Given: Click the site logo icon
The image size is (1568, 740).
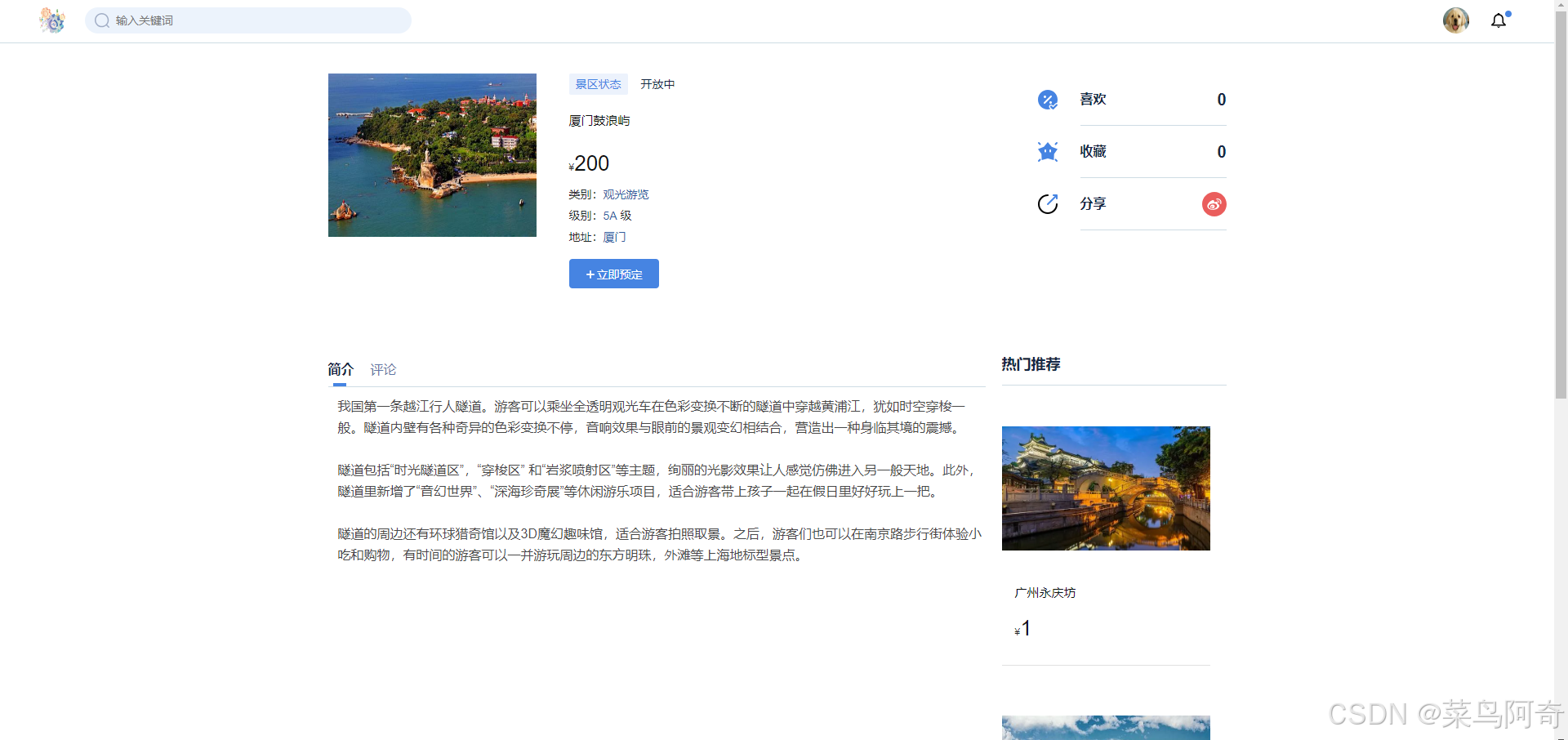Looking at the screenshot, I should tap(52, 20).
